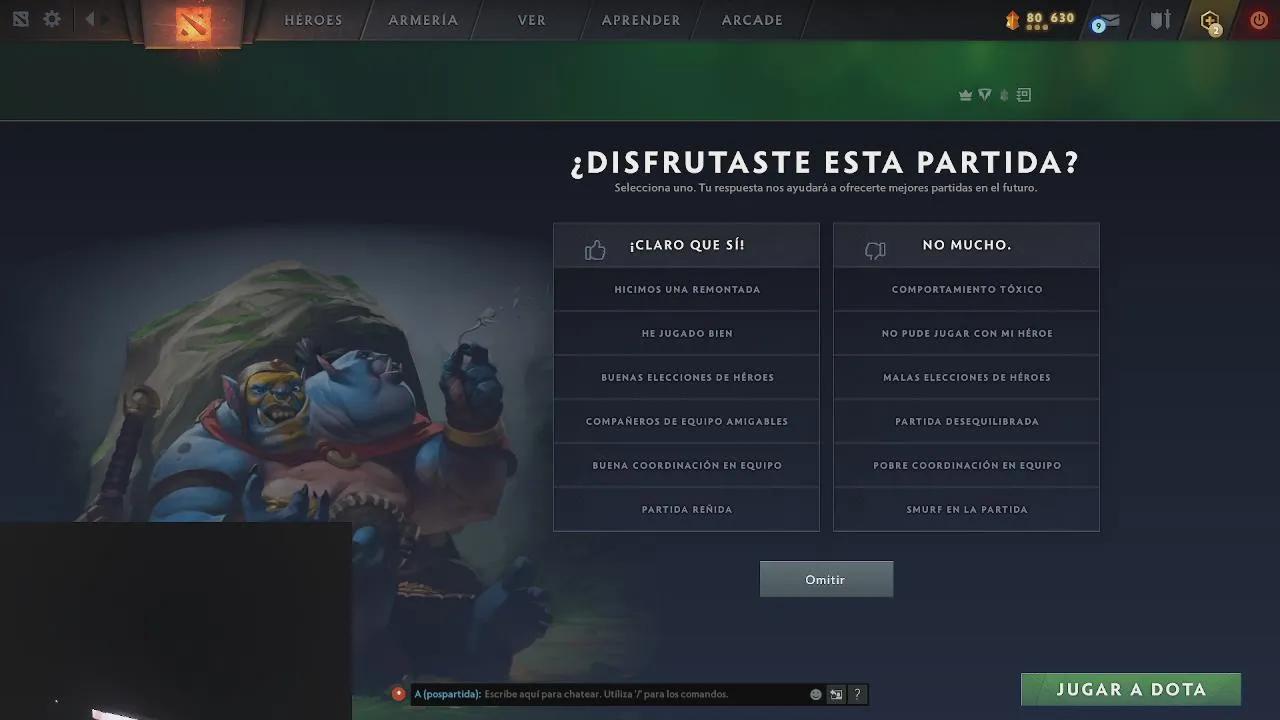
Task: Select the thumbs down No mucho option
Action: click(966, 245)
